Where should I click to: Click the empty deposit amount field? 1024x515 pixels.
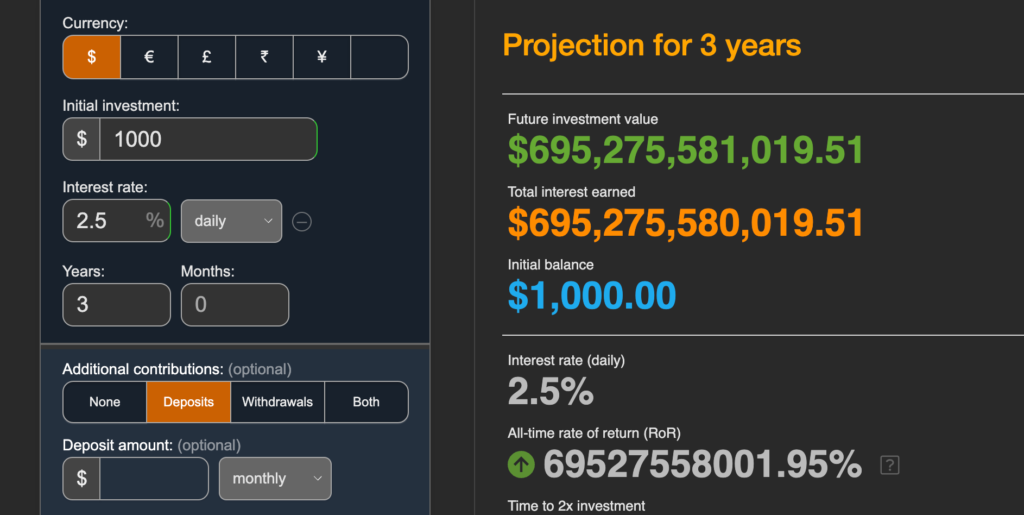pyautogui.click(x=153, y=478)
